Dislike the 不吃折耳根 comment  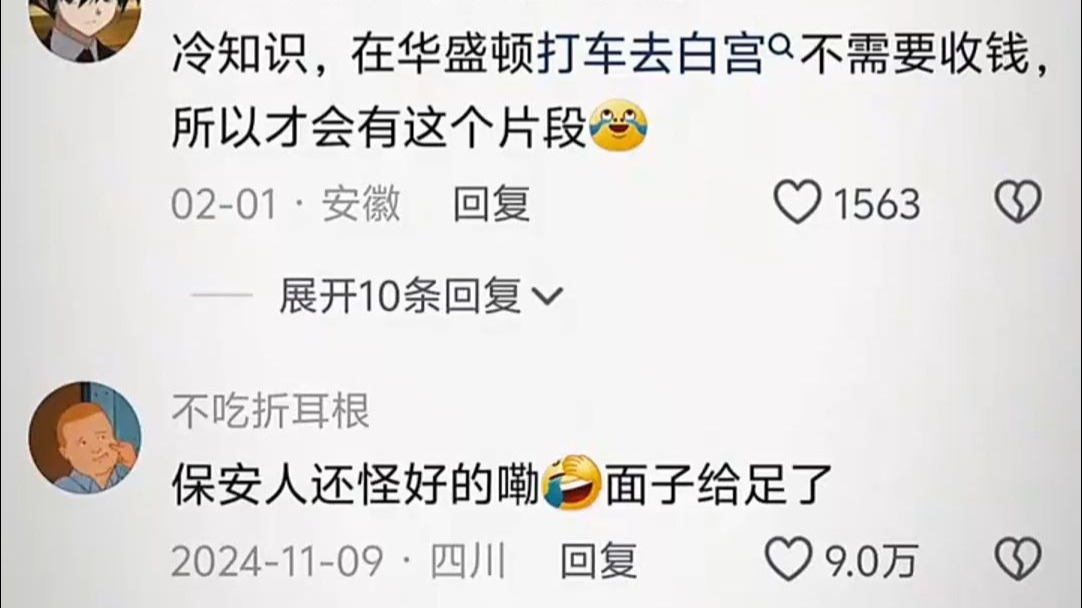pos(1018,560)
